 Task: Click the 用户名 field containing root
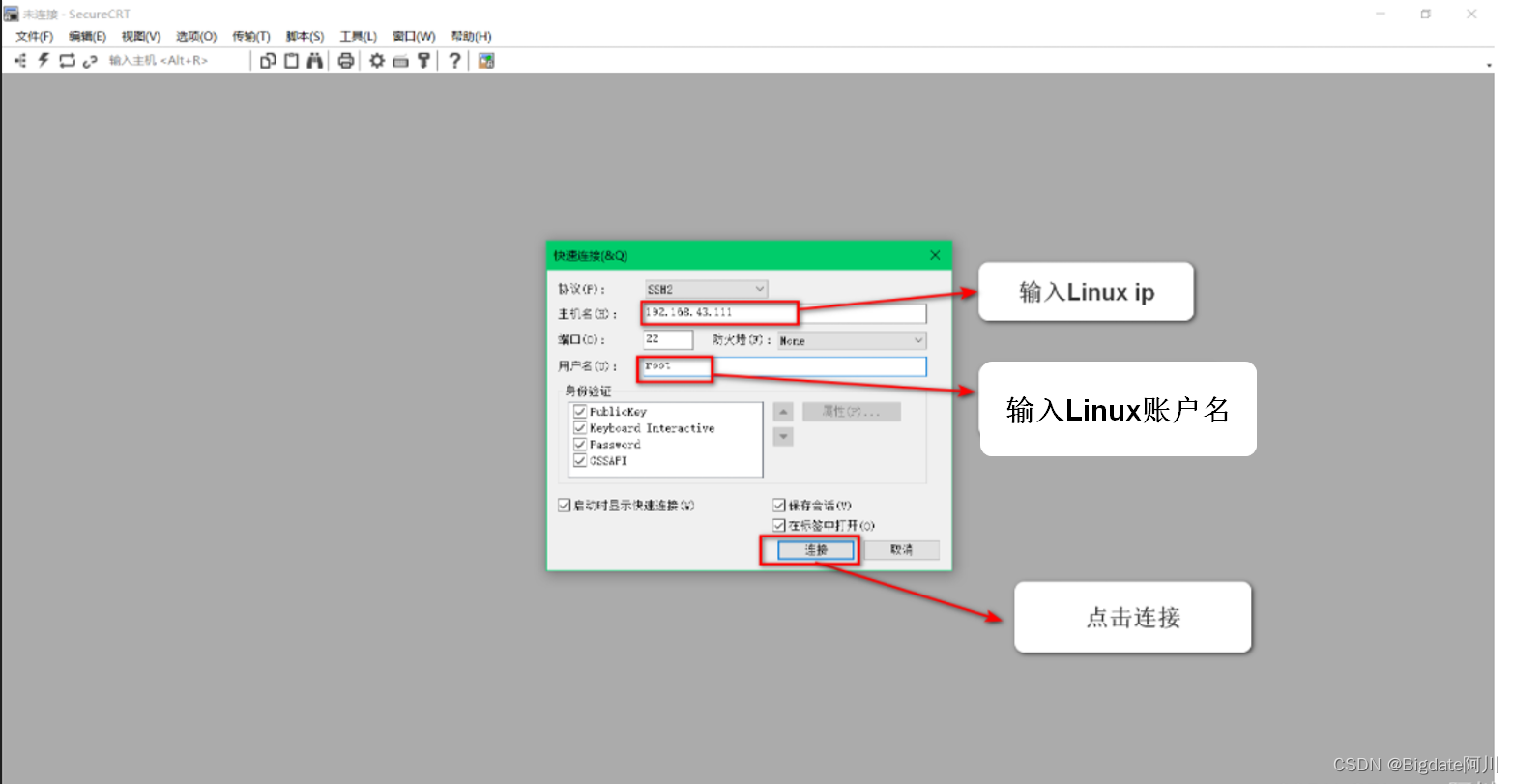click(x=785, y=366)
